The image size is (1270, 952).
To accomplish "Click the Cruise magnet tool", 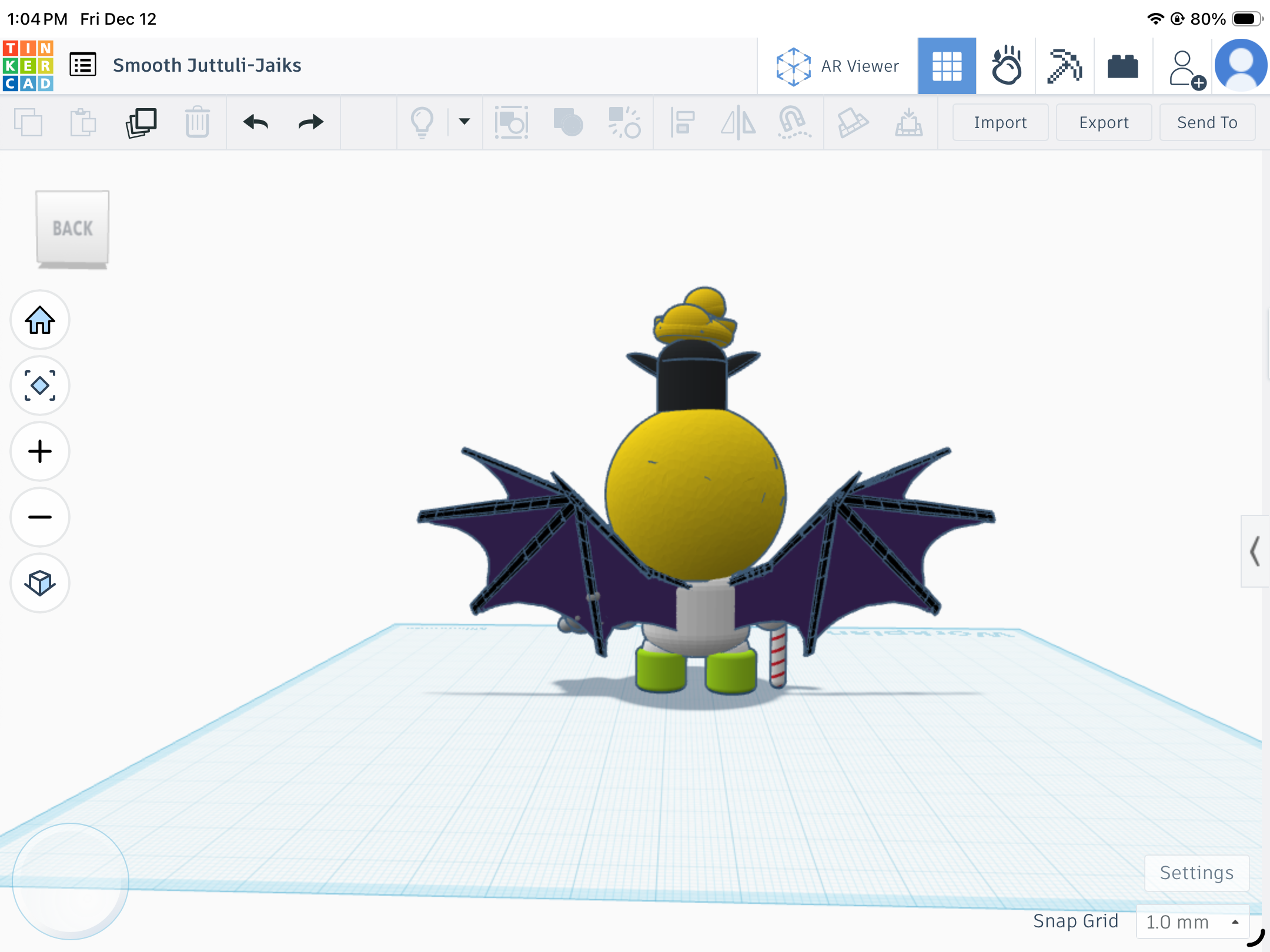I will (x=794, y=122).
